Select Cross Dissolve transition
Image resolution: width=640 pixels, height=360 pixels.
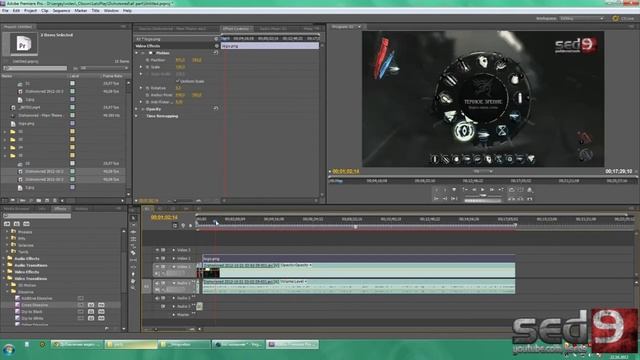[x=35, y=305]
